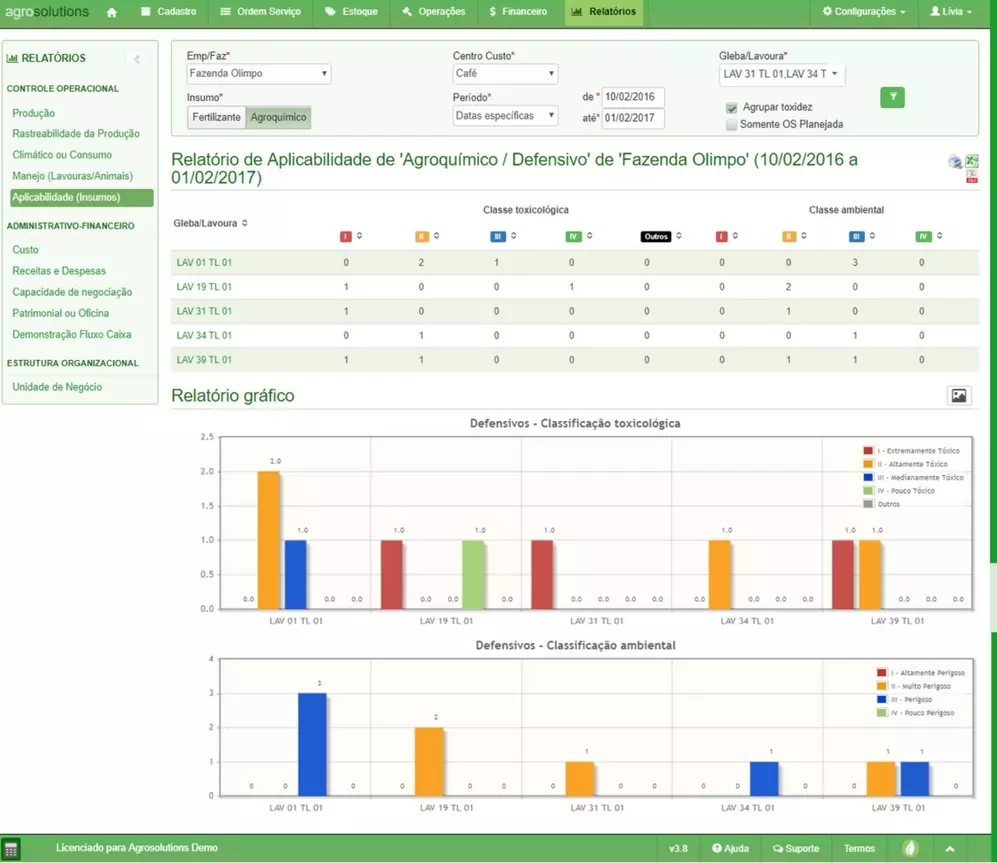The image size is (997, 863).
Task: Open the Estoque menu
Action: click(x=351, y=12)
